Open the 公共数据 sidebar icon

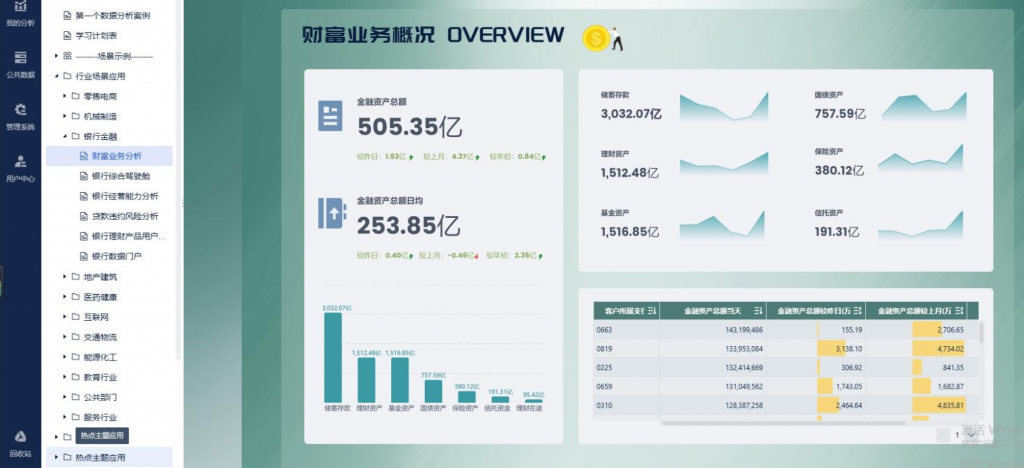[x=19, y=63]
